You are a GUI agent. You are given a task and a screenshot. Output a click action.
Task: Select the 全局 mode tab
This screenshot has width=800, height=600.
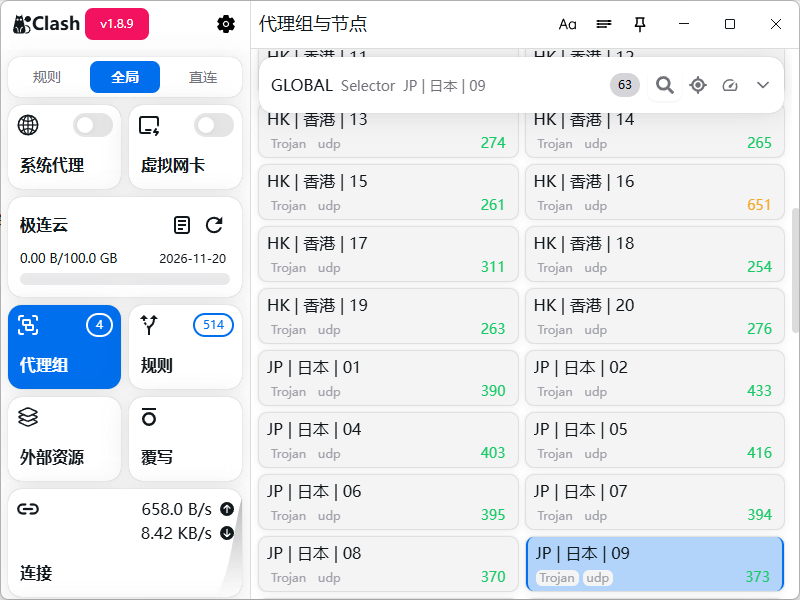coord(125,77)
